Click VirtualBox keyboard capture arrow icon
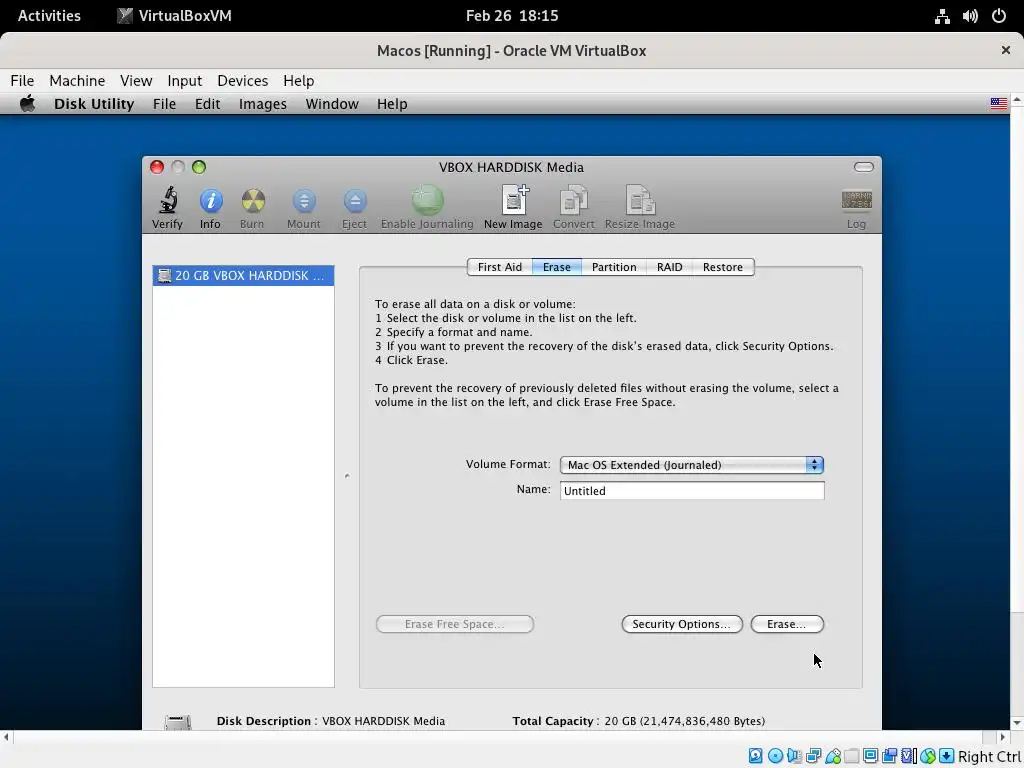Image resolution: width=1024 pixels, height=768 pixels. (x=947, y=756)
